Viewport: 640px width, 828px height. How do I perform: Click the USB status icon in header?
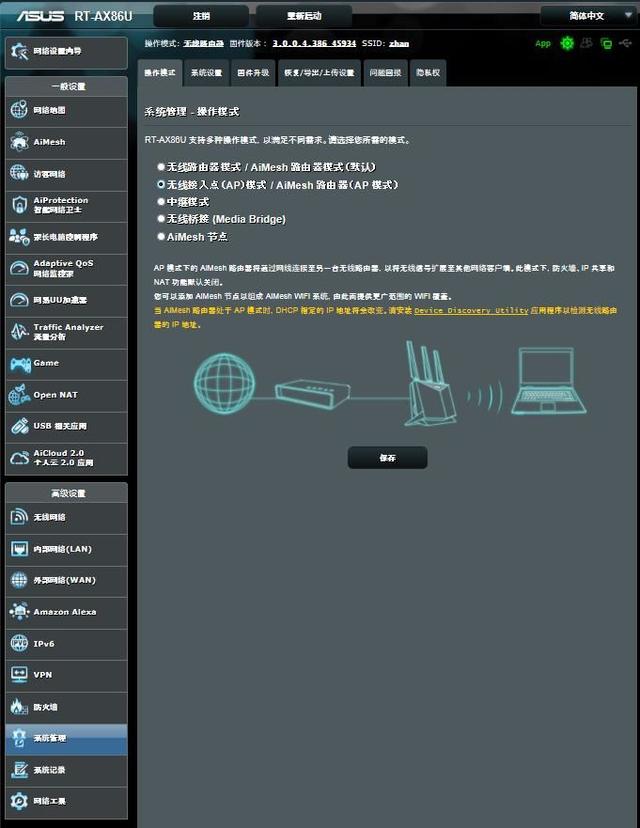point(626,43)
